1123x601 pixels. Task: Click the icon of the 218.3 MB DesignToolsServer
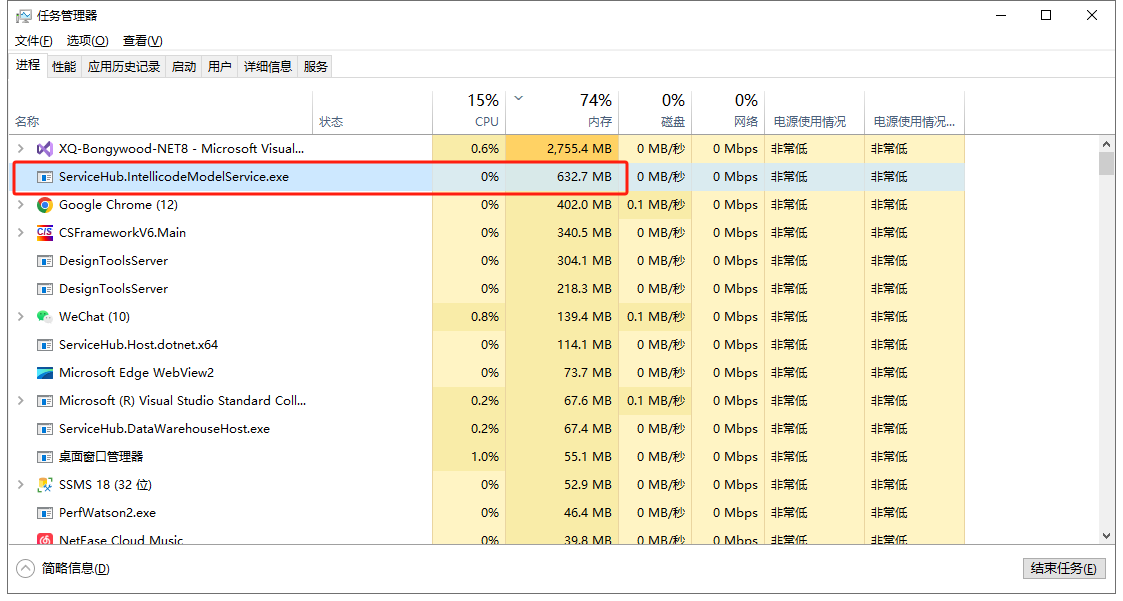(44, 289)
